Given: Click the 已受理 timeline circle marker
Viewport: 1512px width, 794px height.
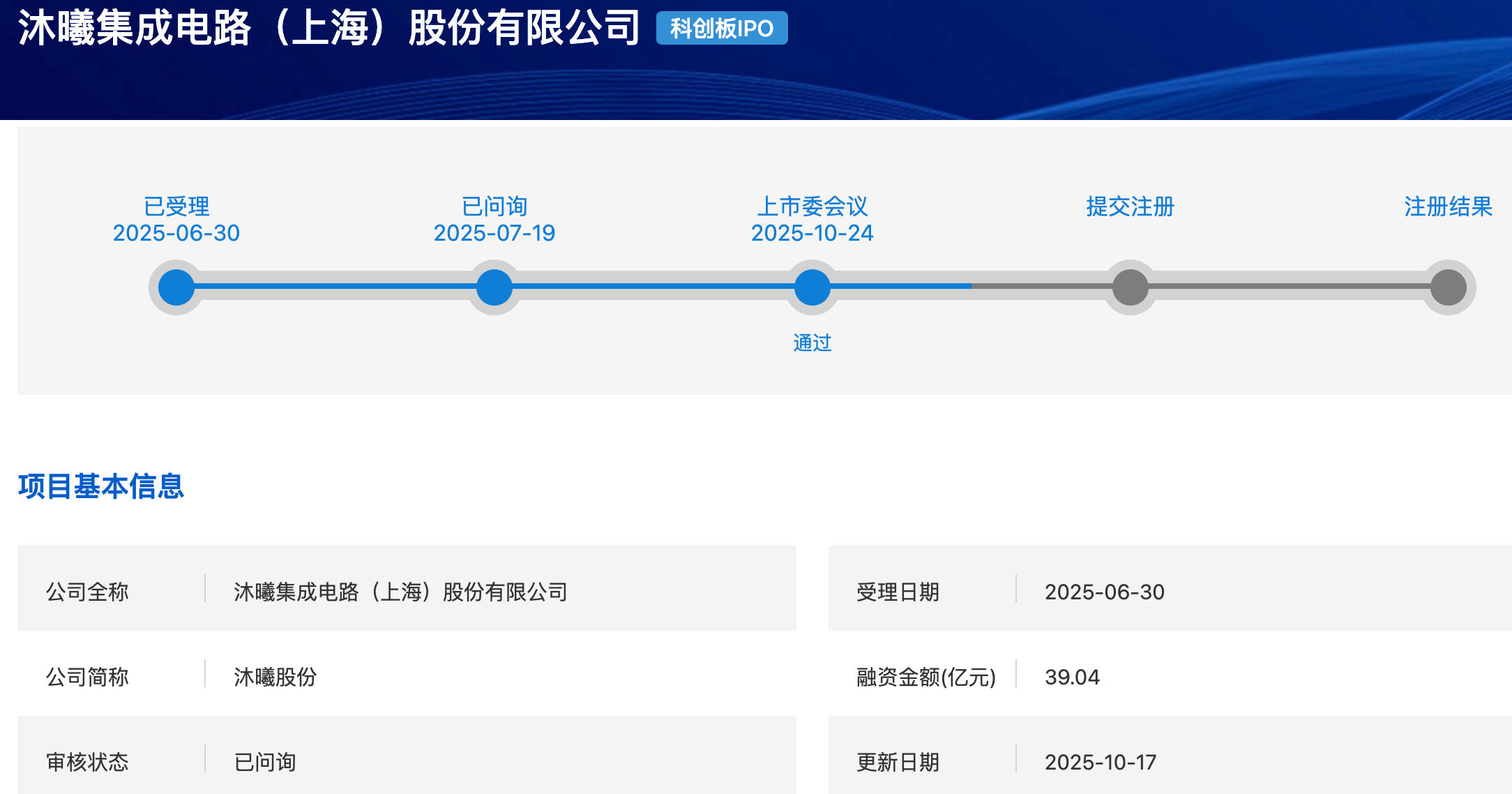Looking at the screenshot, I should pos(176,287).
